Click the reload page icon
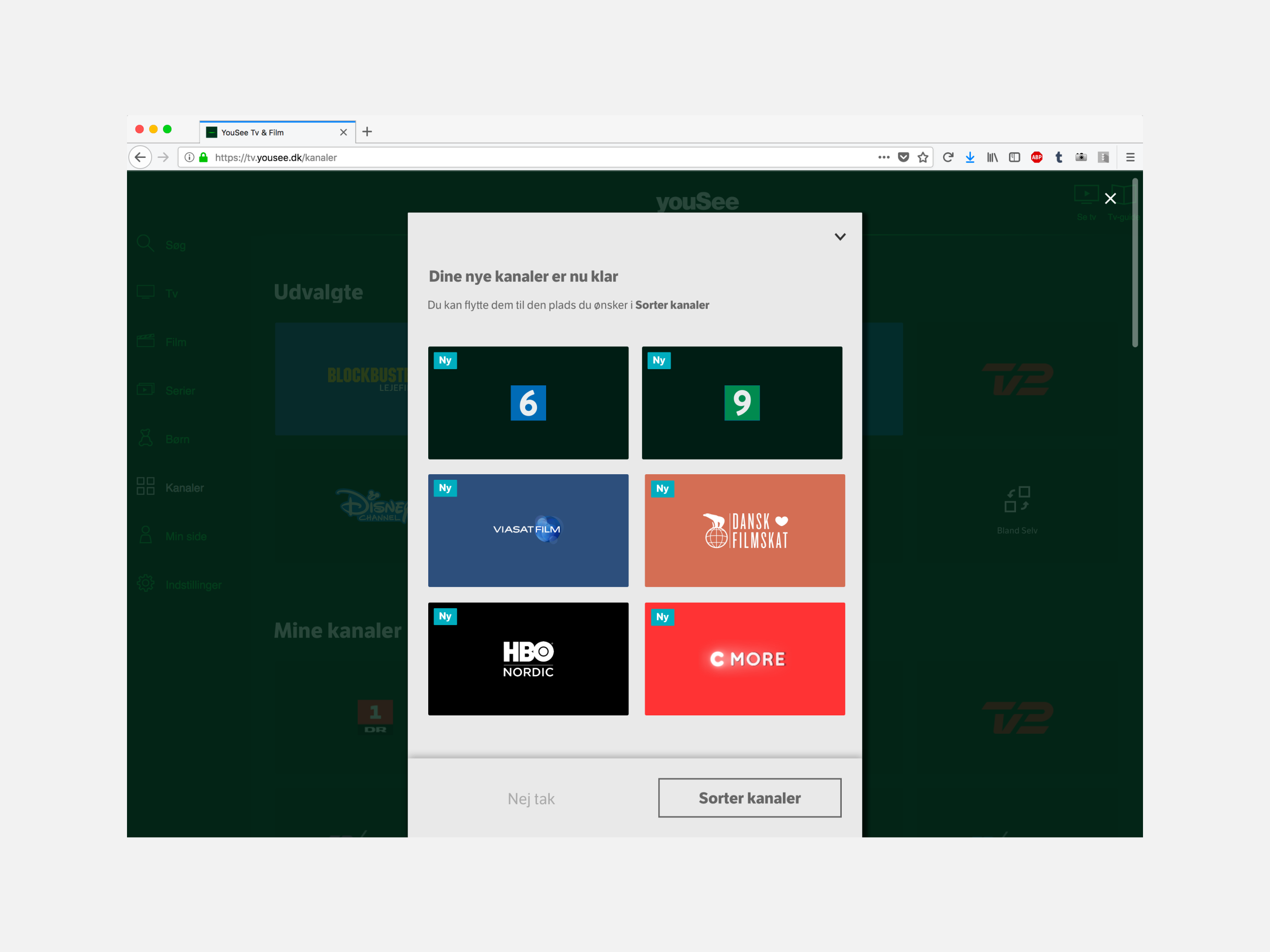1270x952 pixels. tap(948, 157)
